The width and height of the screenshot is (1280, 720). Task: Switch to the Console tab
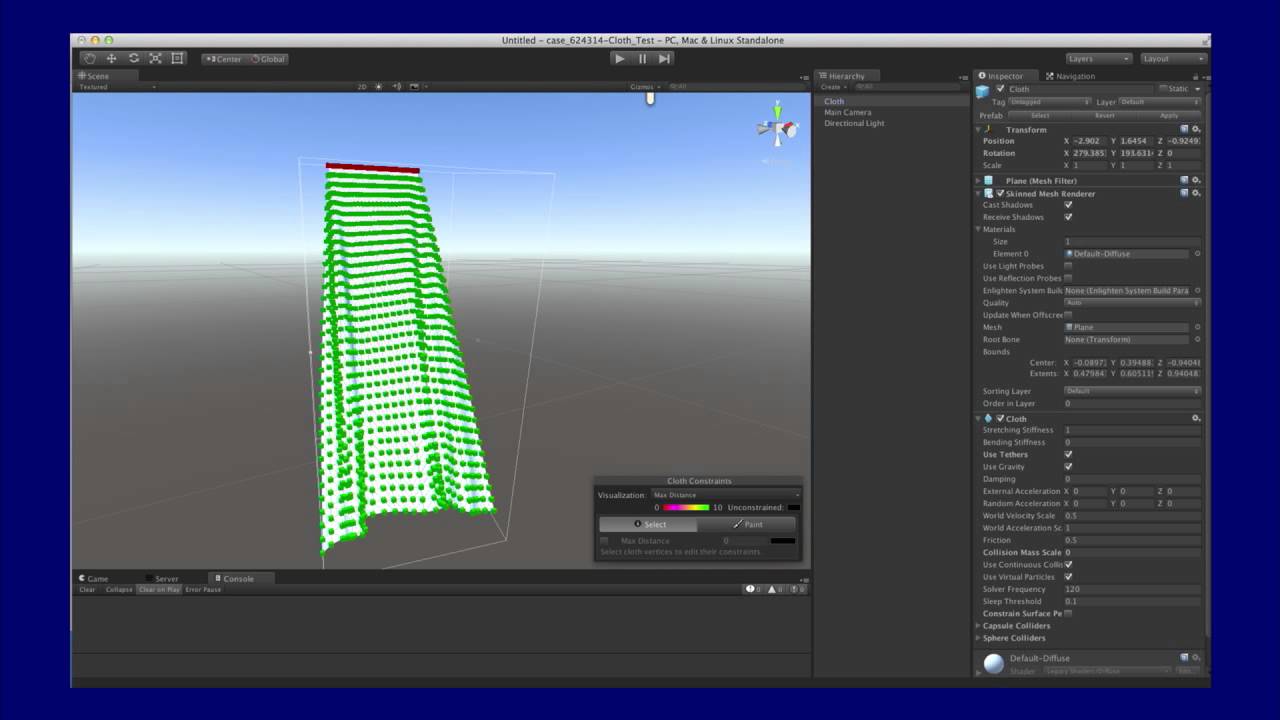click(x=237, y=578)
